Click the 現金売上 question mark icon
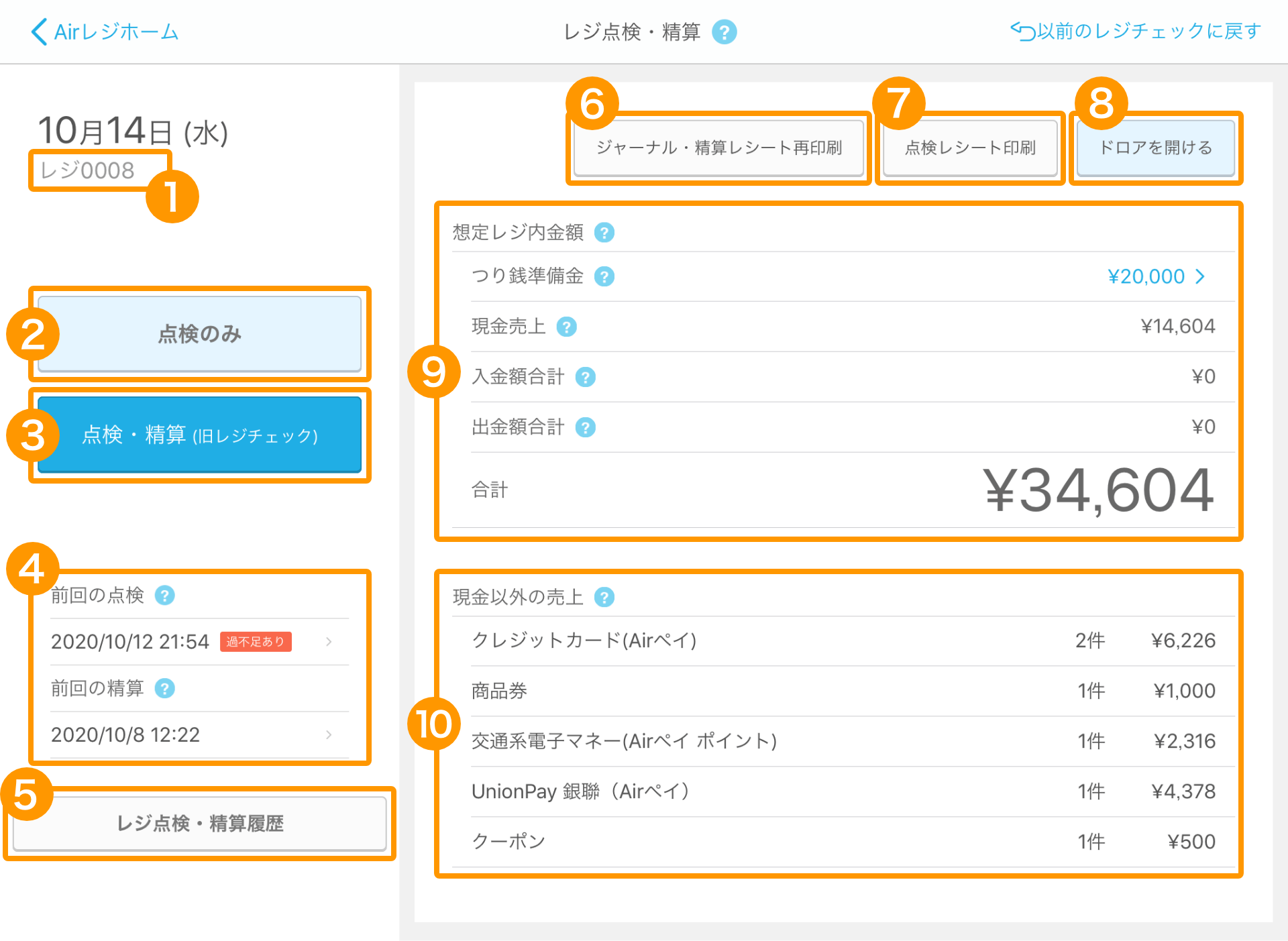1288x941 pixels. click(567, 327)
